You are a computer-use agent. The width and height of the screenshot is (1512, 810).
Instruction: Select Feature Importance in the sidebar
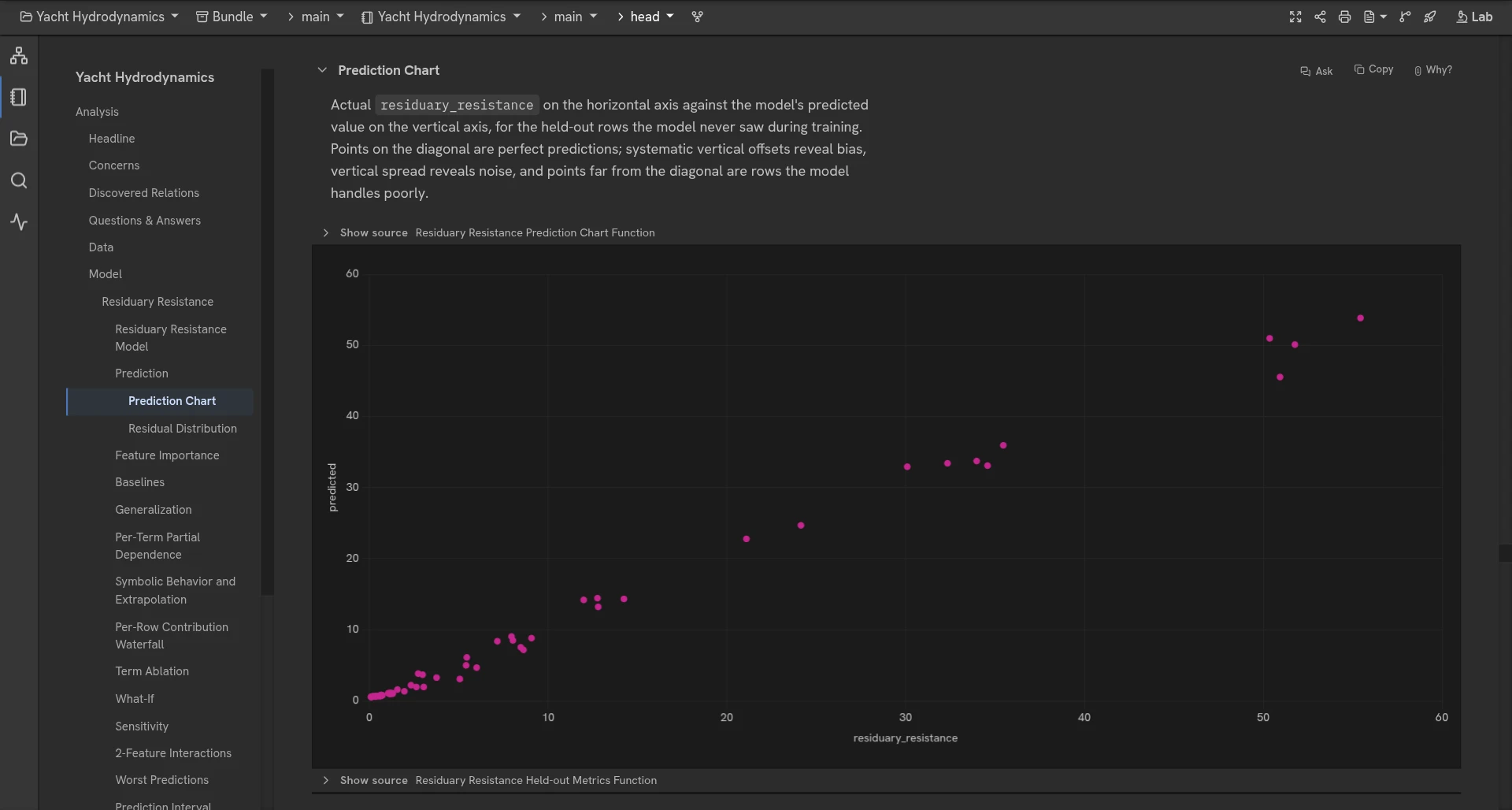(167, 455)
